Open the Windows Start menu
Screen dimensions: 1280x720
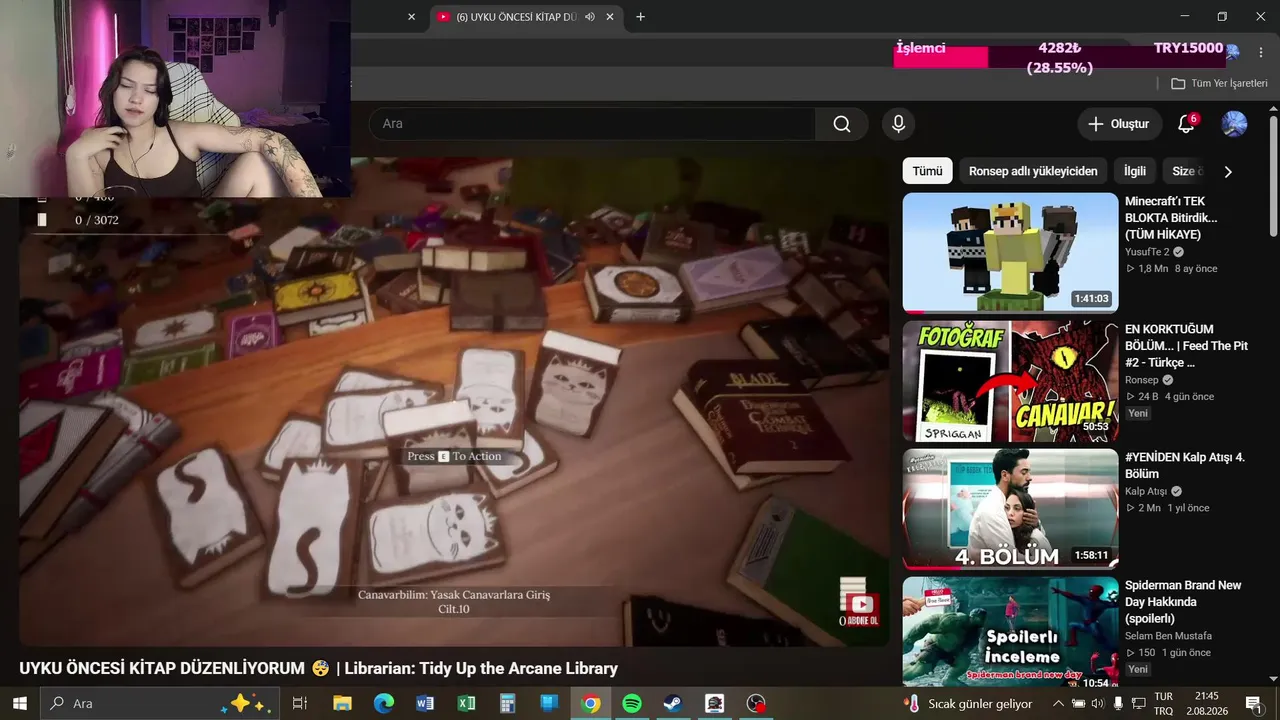tap(19, 703)
